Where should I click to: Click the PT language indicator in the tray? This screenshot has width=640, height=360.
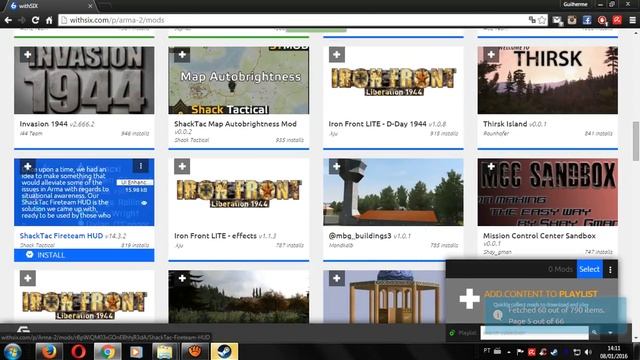[x=487, y=351]
